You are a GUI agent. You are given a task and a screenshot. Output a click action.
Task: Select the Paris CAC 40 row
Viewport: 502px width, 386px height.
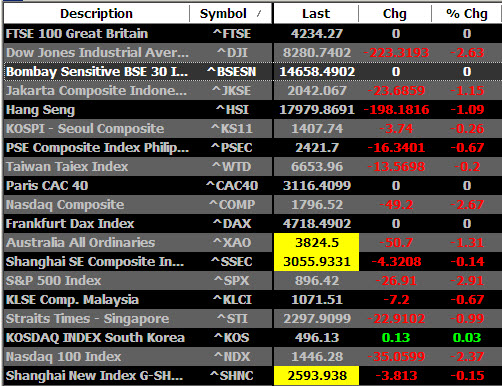[253, 186]
